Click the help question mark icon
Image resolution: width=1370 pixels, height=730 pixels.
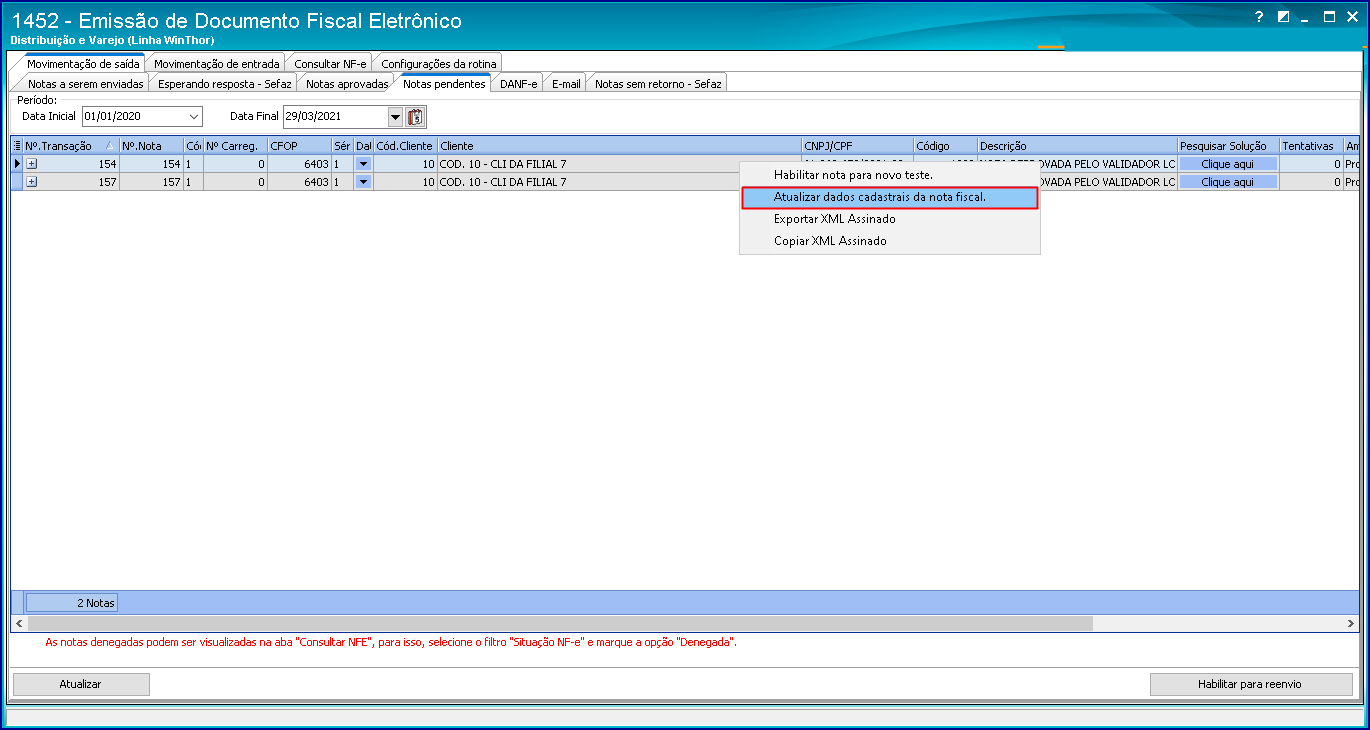coord(1259,17)
